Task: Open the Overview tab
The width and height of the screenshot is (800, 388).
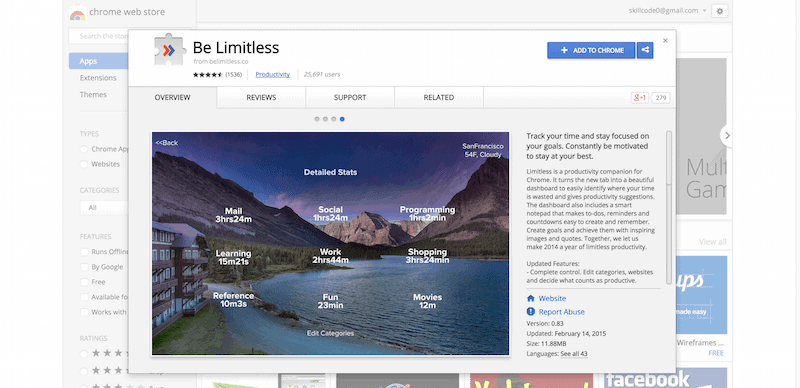Action: pos(172,98)
